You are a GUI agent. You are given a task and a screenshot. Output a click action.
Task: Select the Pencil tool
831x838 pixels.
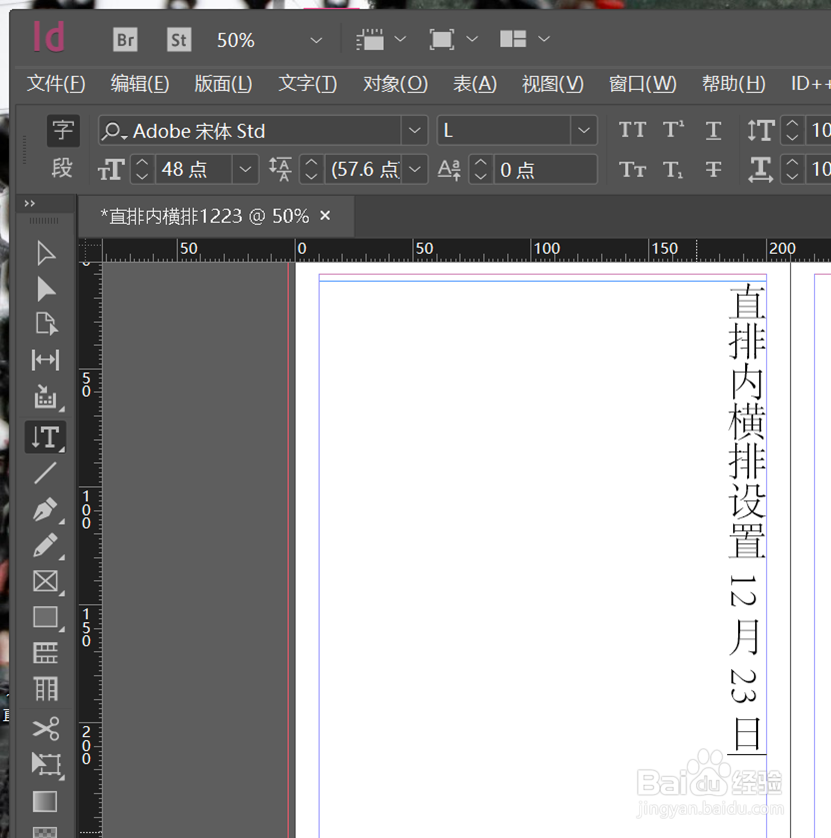(45, 545)
